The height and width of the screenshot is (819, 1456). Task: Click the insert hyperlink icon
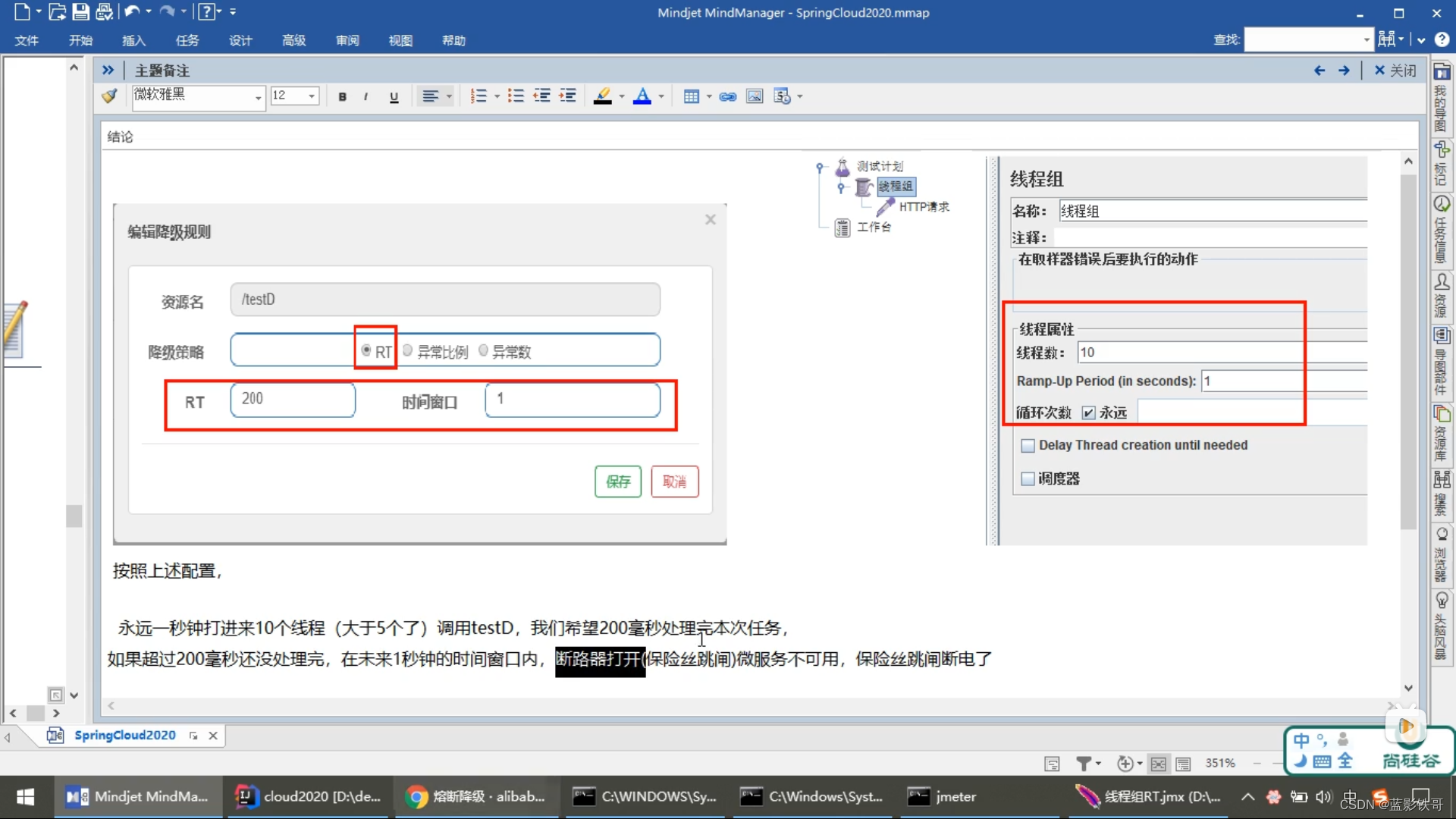[x=728, y=96]
